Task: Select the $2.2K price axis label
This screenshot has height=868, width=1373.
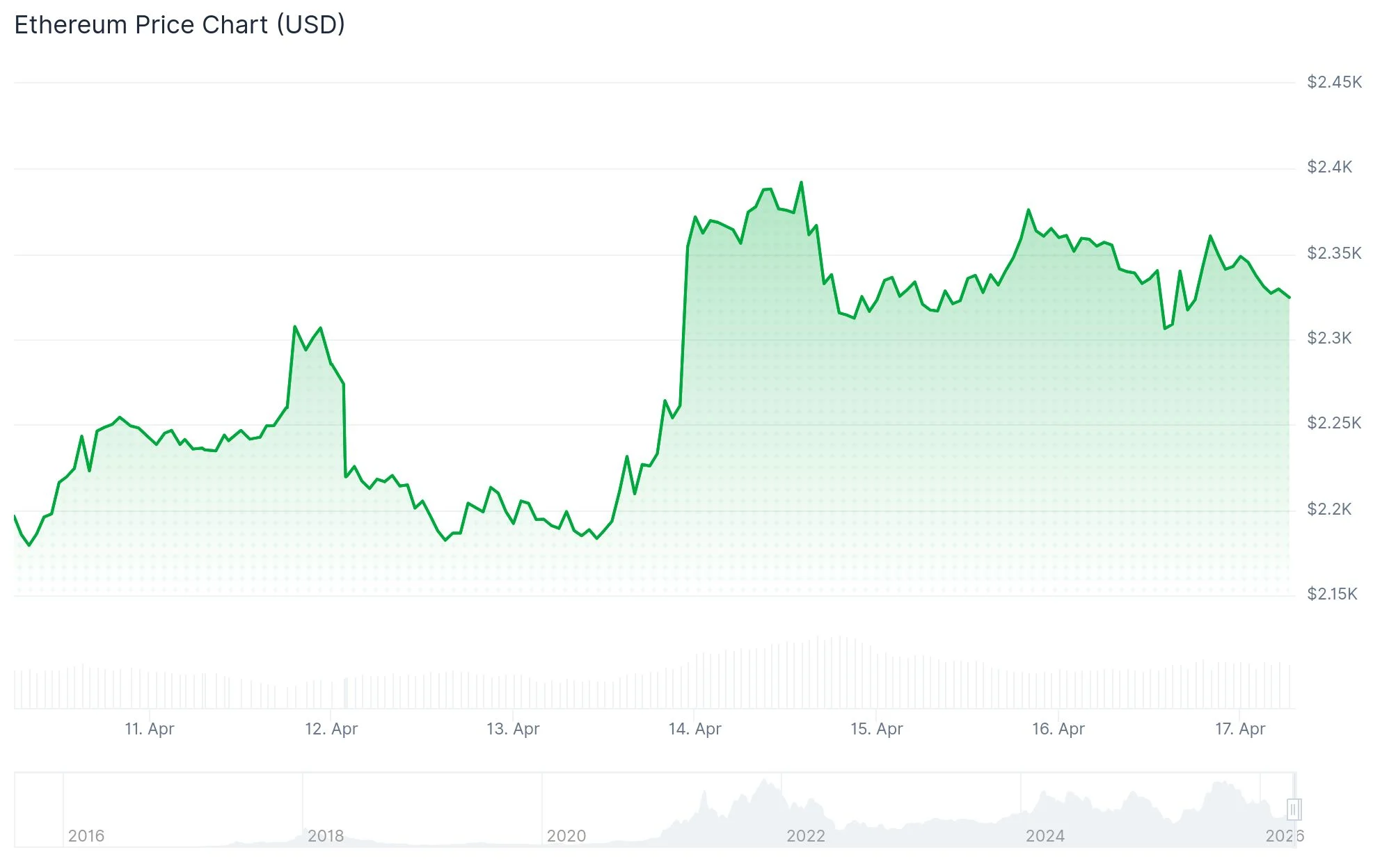Action: point(1329,509)
